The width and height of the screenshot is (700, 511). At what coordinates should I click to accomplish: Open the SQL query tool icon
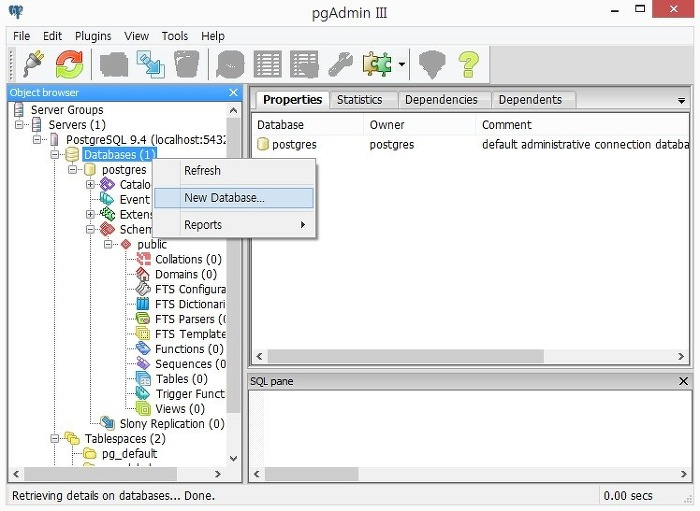230,64
